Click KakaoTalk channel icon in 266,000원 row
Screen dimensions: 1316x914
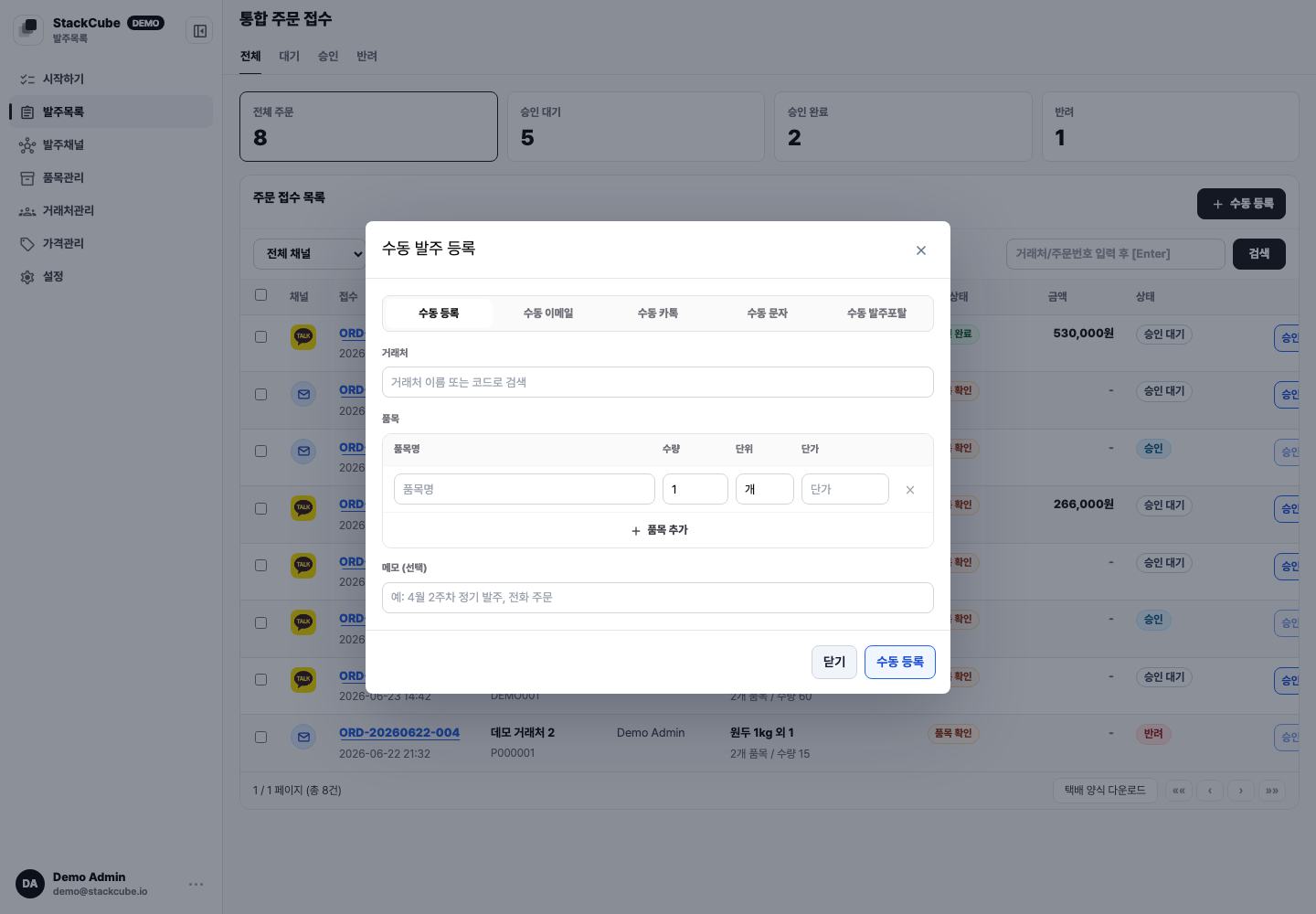pyautogui.click(x=303, y=508)
